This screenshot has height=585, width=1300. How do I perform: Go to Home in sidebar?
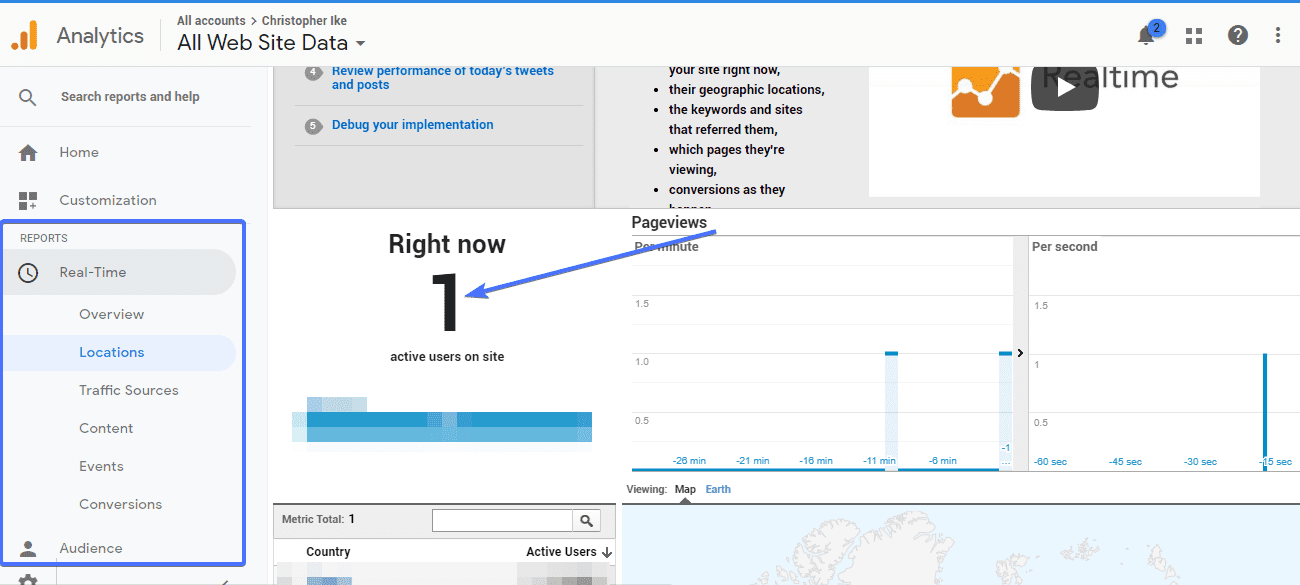[x=79, y=152]
